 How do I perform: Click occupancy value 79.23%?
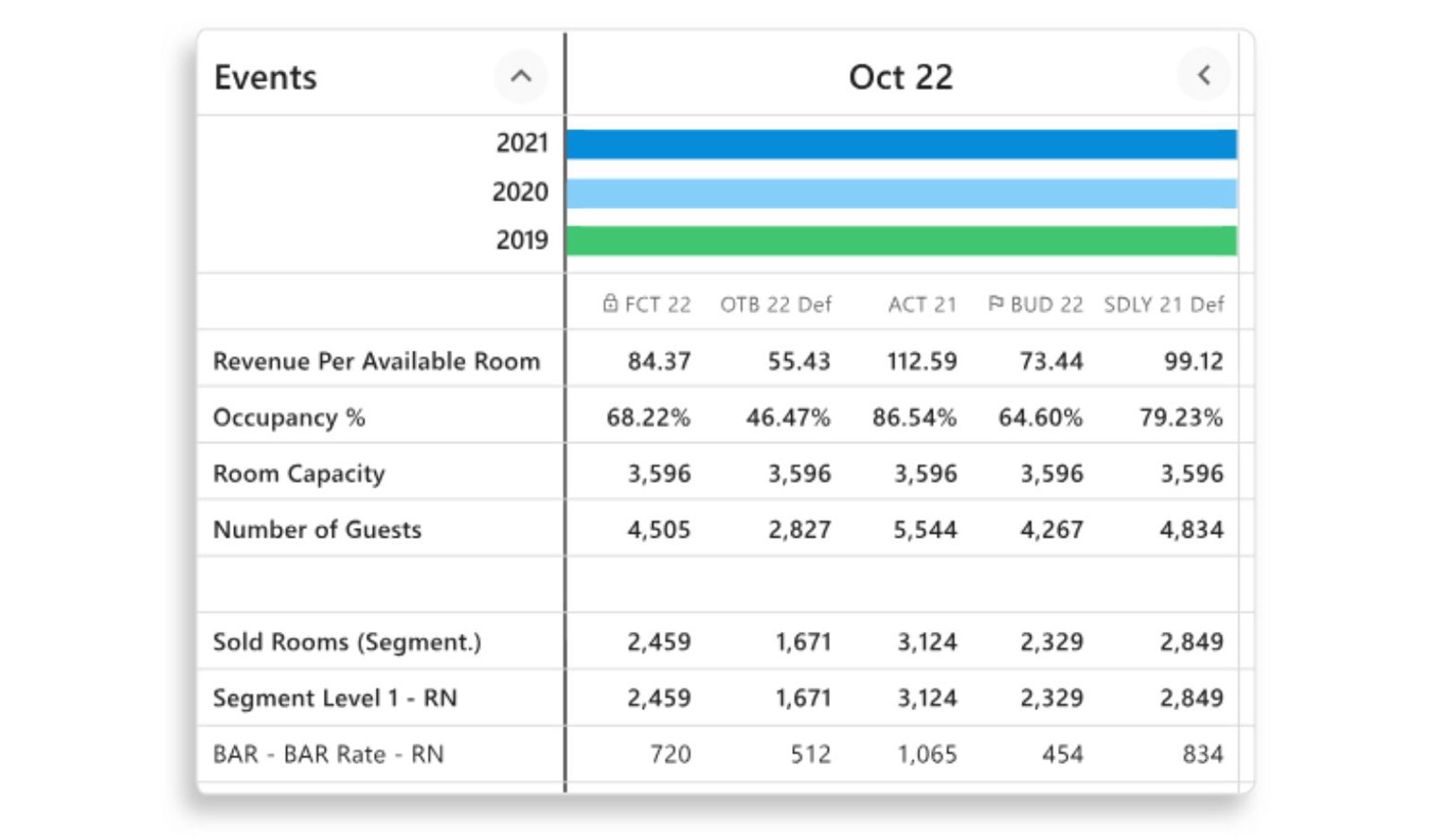click(1181, 418)
